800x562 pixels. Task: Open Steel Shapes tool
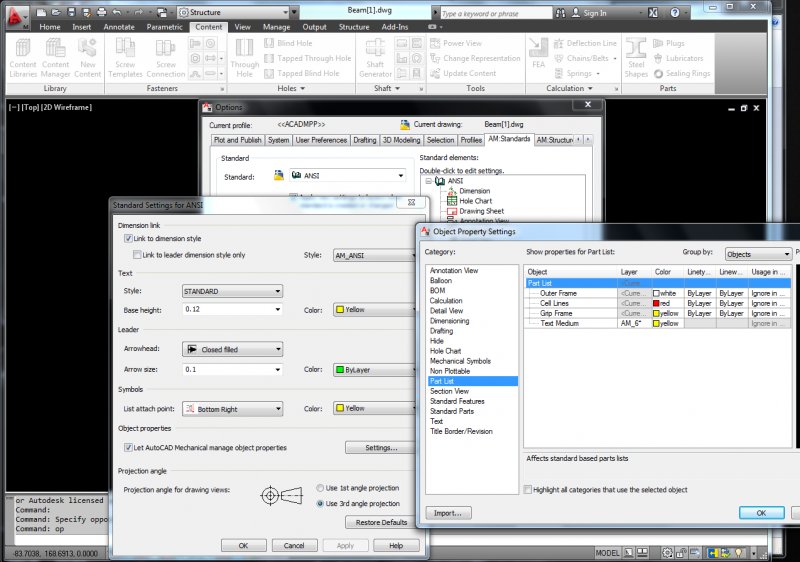tap(636, 59)
